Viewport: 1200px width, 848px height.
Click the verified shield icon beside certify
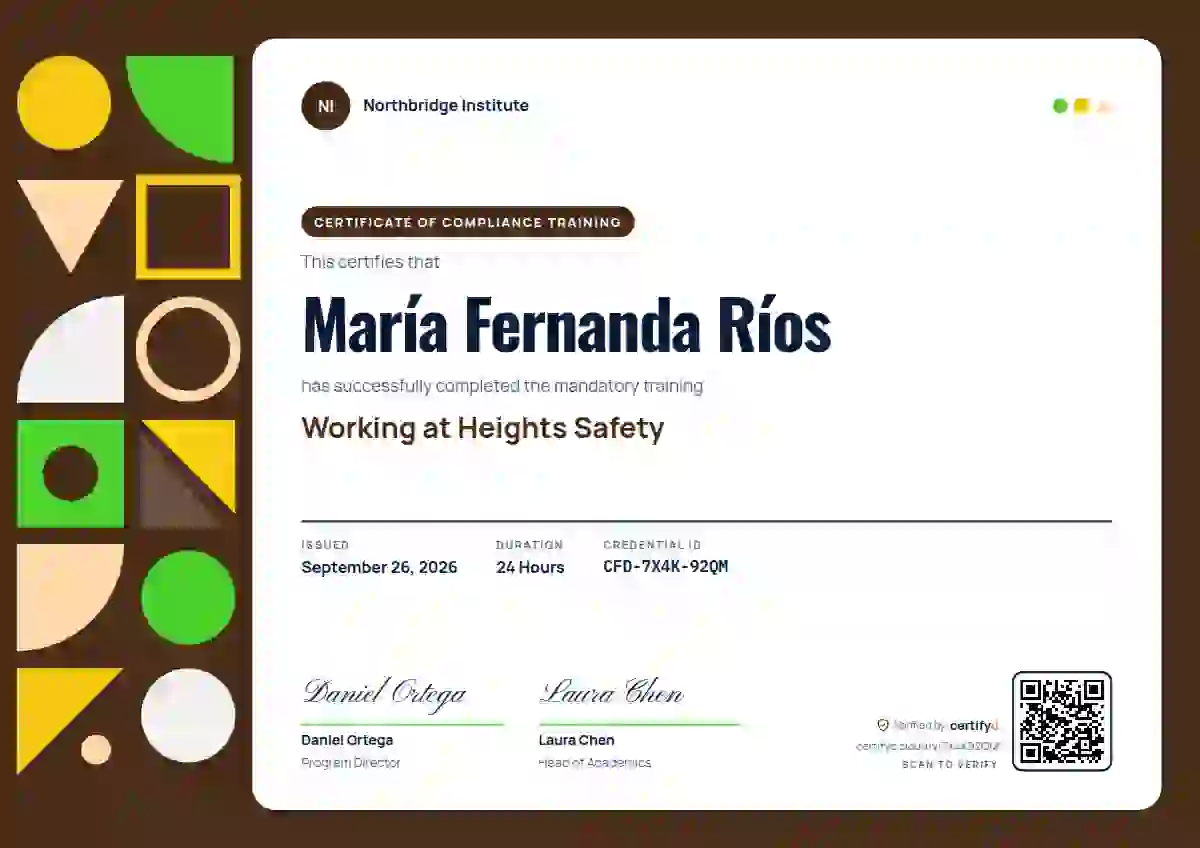point(883,725)
